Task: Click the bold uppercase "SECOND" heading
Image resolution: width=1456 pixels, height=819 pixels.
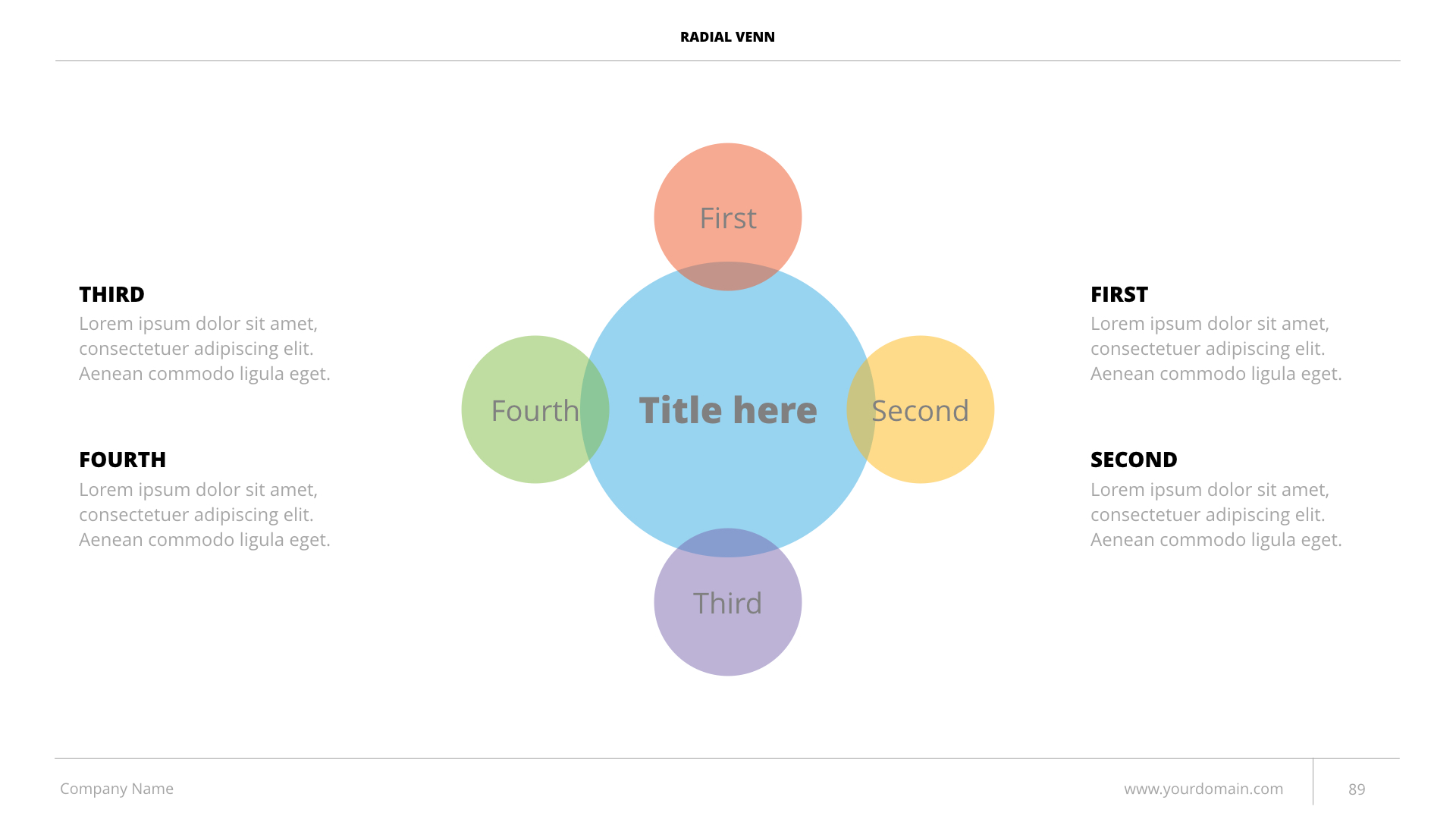Action: (x=1134, y=460)
